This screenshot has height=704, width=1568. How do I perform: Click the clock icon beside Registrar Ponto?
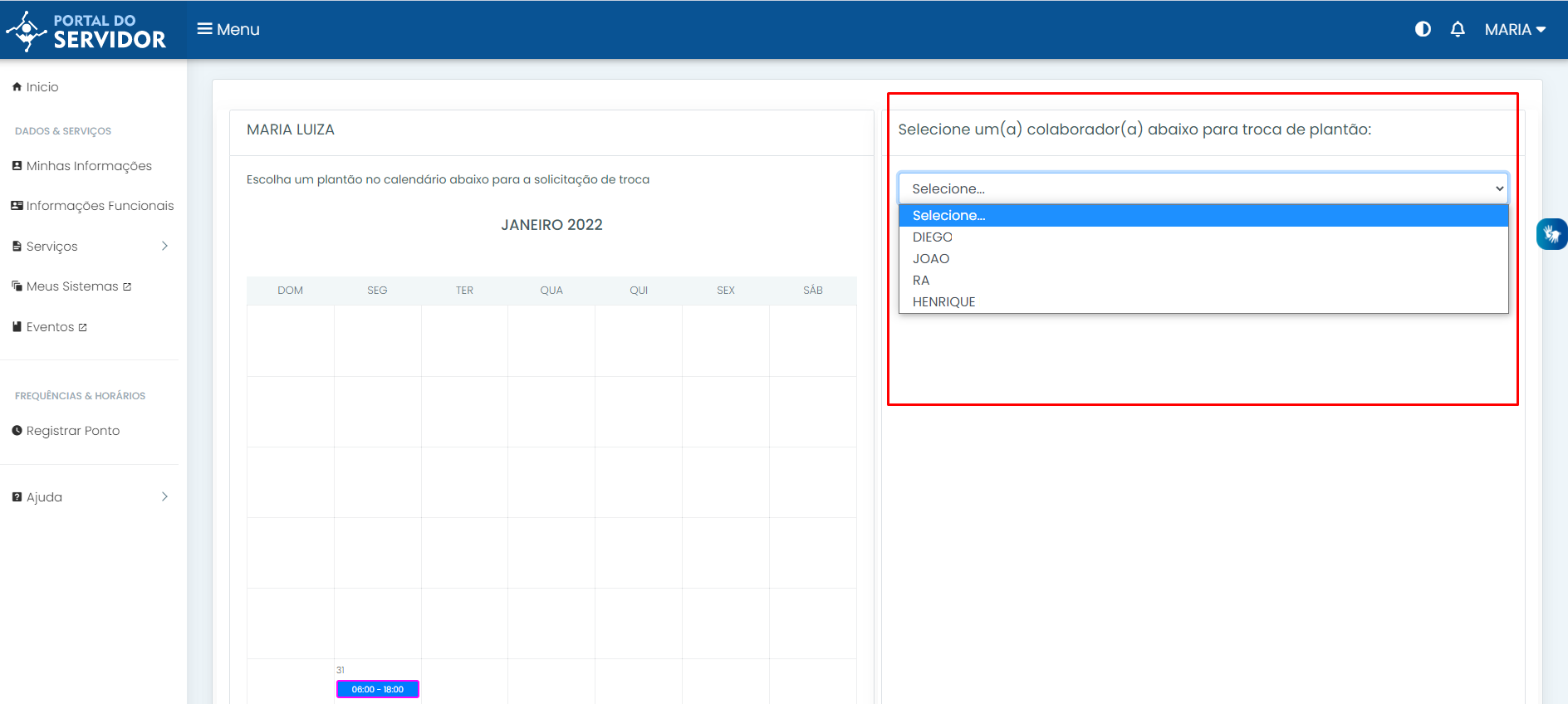17,430
